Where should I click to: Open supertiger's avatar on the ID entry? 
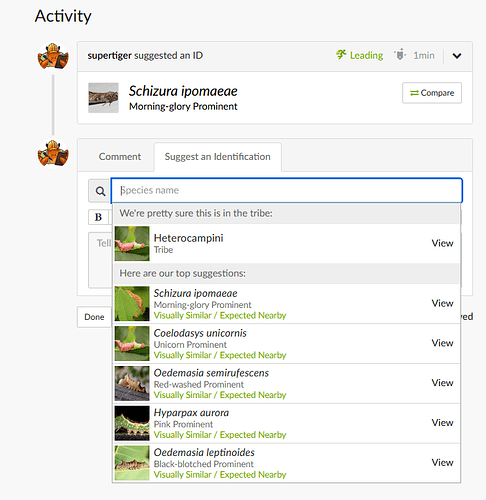pos(53,56)
